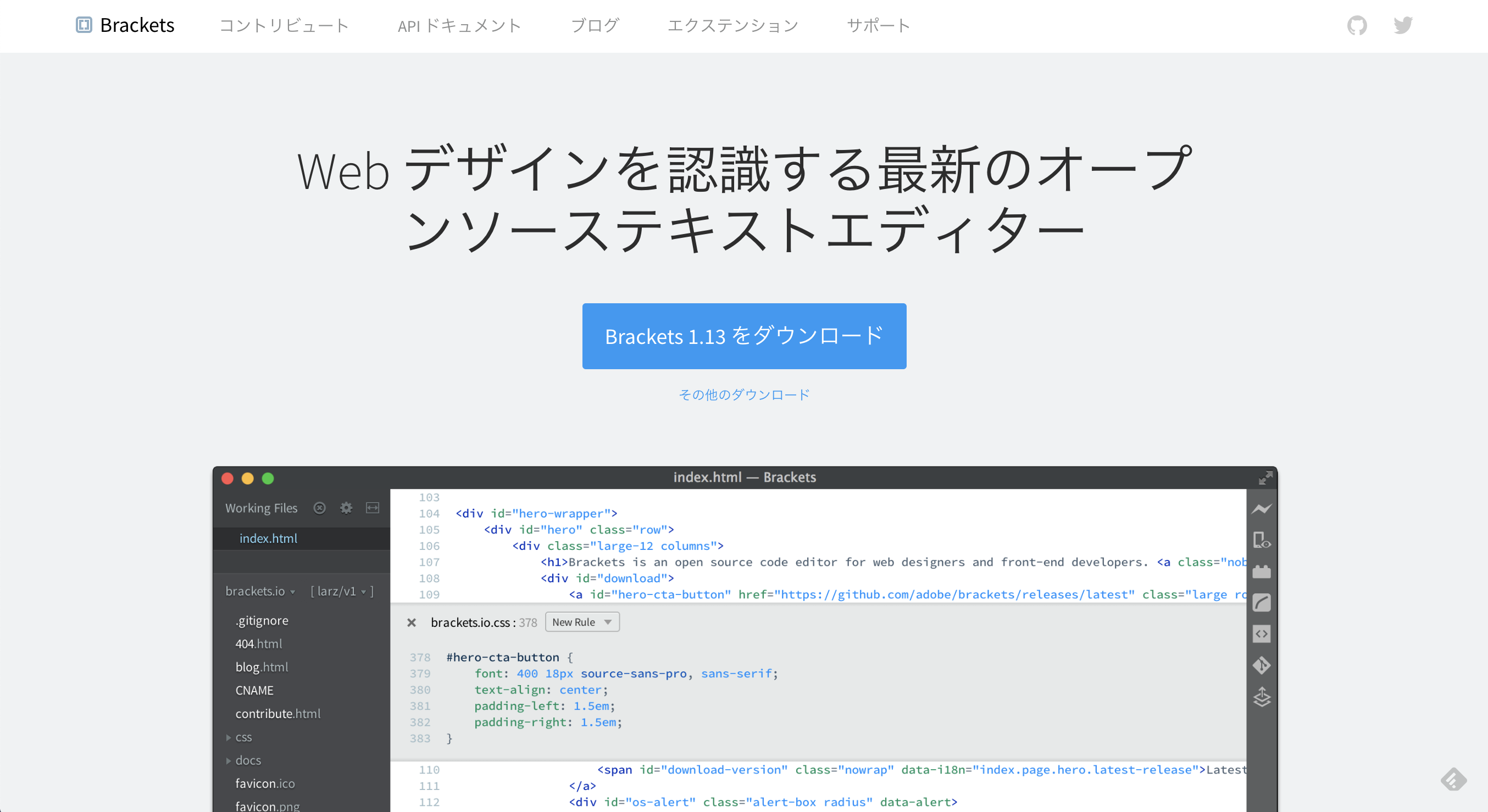Viewport: 1488px width, 812px height.
Task: Open the Twitter bird icon link
Action: tap(1403, 25)
